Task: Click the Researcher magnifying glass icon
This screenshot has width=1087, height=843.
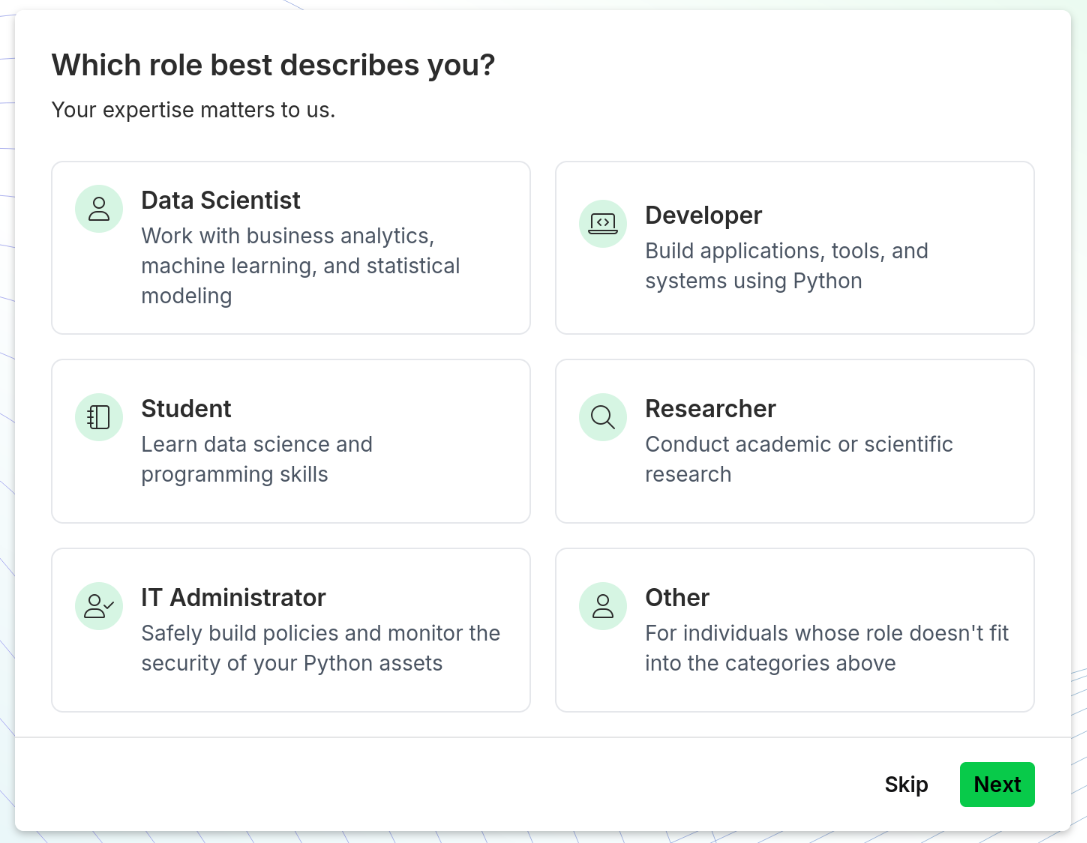Action: (x=603, y=417)
